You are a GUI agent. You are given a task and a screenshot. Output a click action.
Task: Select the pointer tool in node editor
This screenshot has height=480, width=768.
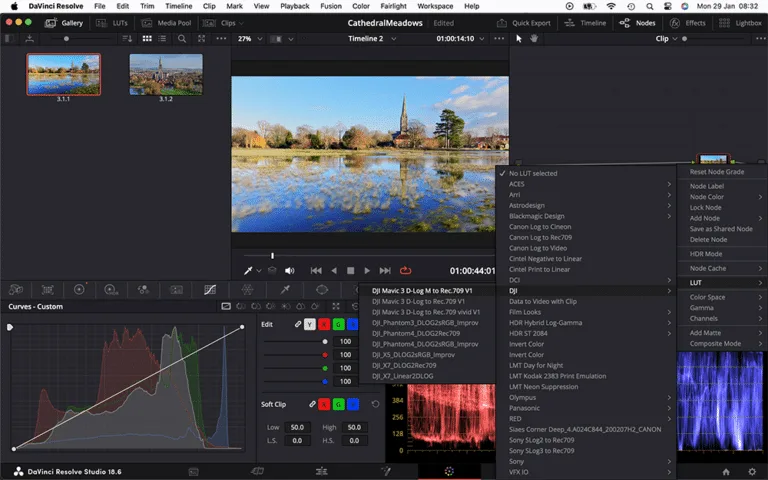tap(519, 38)
